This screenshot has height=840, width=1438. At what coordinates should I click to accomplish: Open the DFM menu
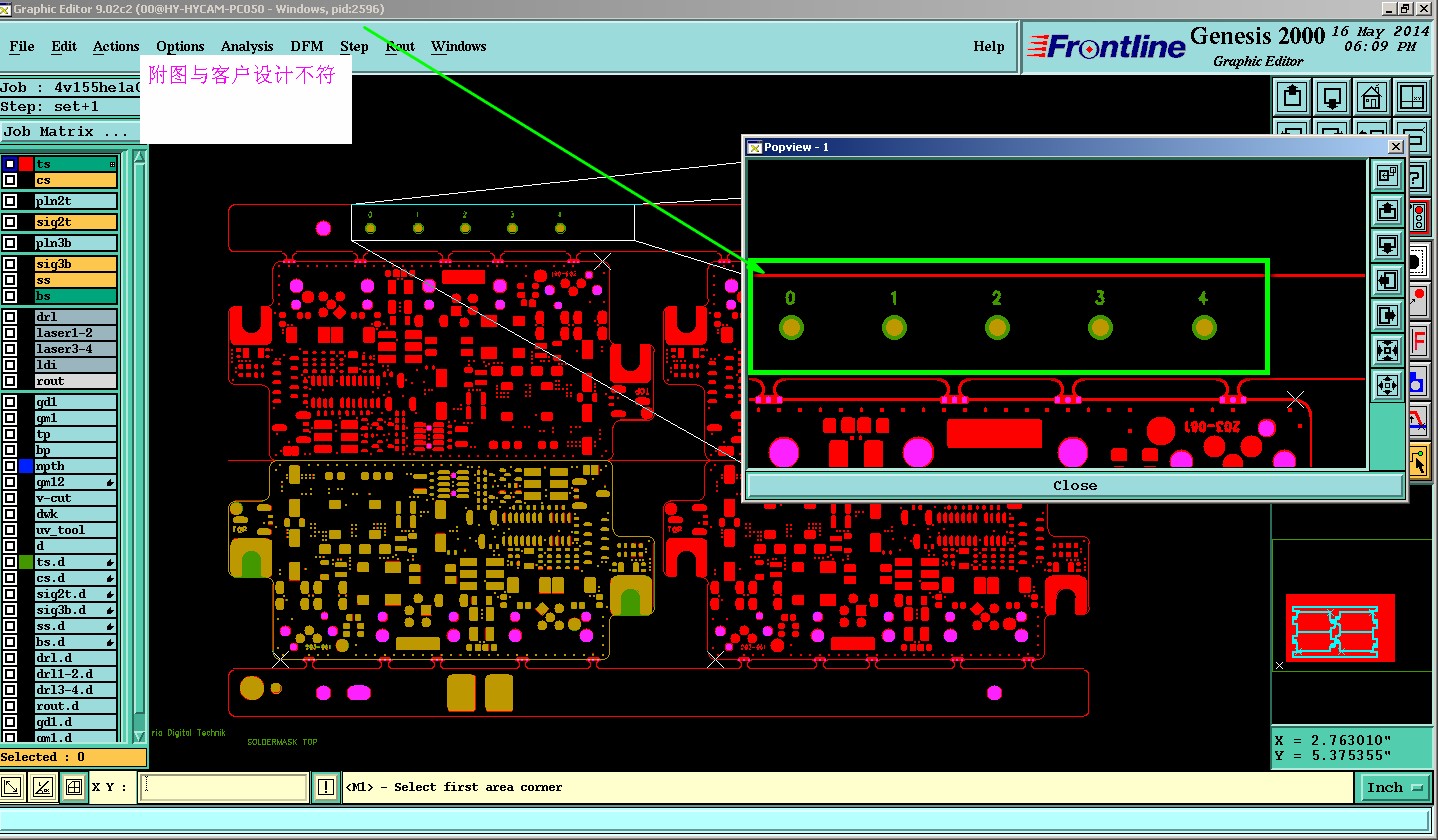pyautogui.click(x=307, y=46)
